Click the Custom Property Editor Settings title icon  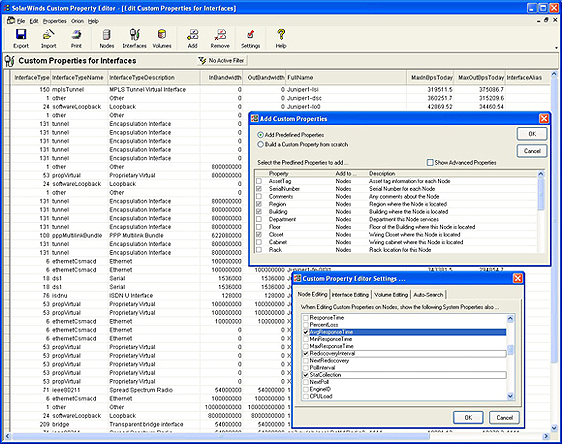coord(297,278)
